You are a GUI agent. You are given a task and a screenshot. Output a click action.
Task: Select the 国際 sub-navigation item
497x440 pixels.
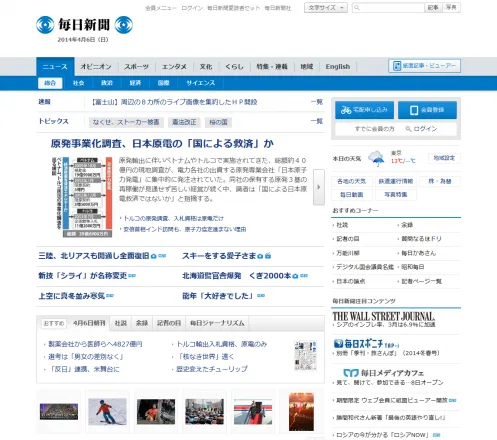(163, 83)
